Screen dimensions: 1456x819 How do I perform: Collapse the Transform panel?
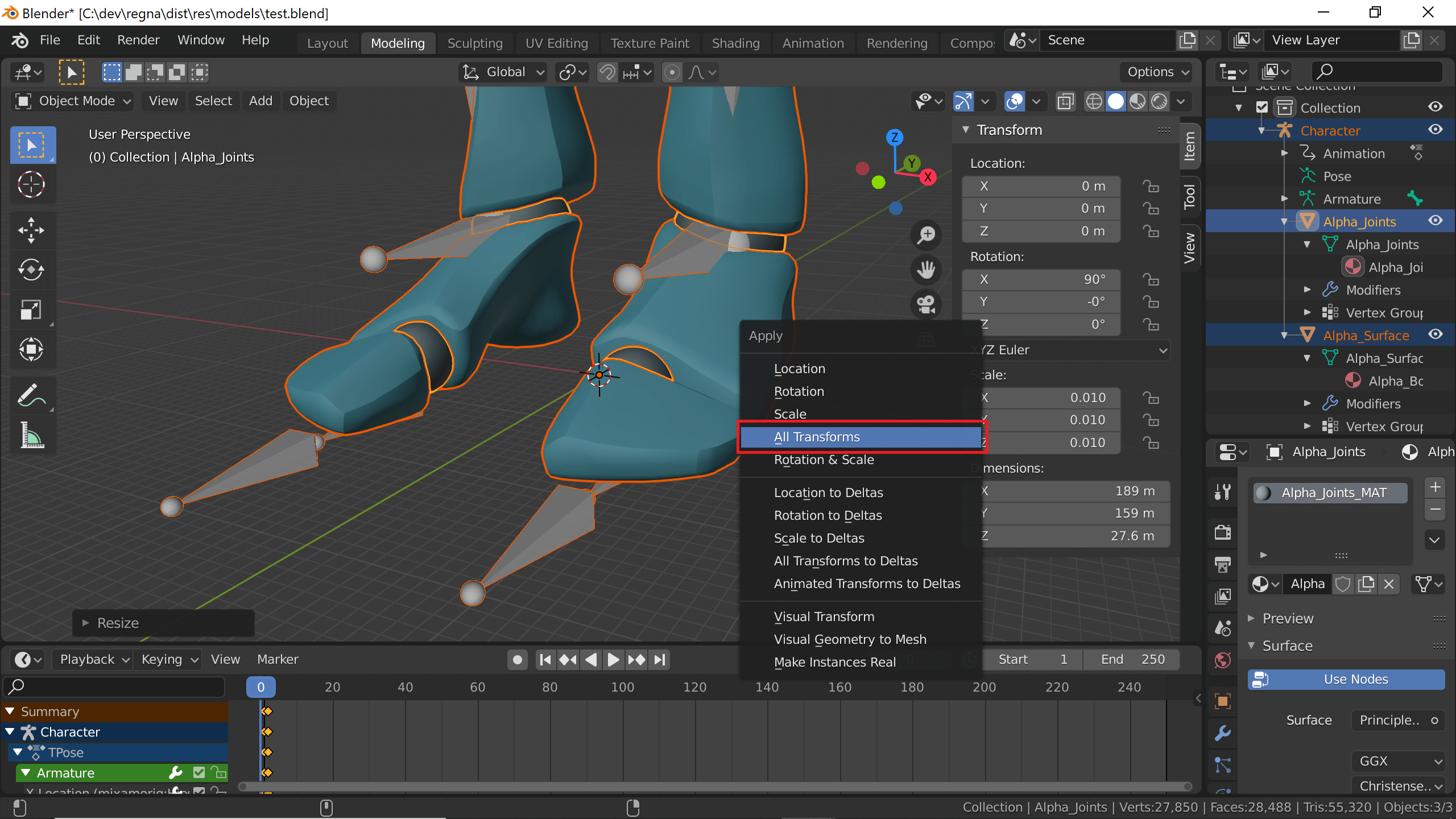tap(966, 130)
